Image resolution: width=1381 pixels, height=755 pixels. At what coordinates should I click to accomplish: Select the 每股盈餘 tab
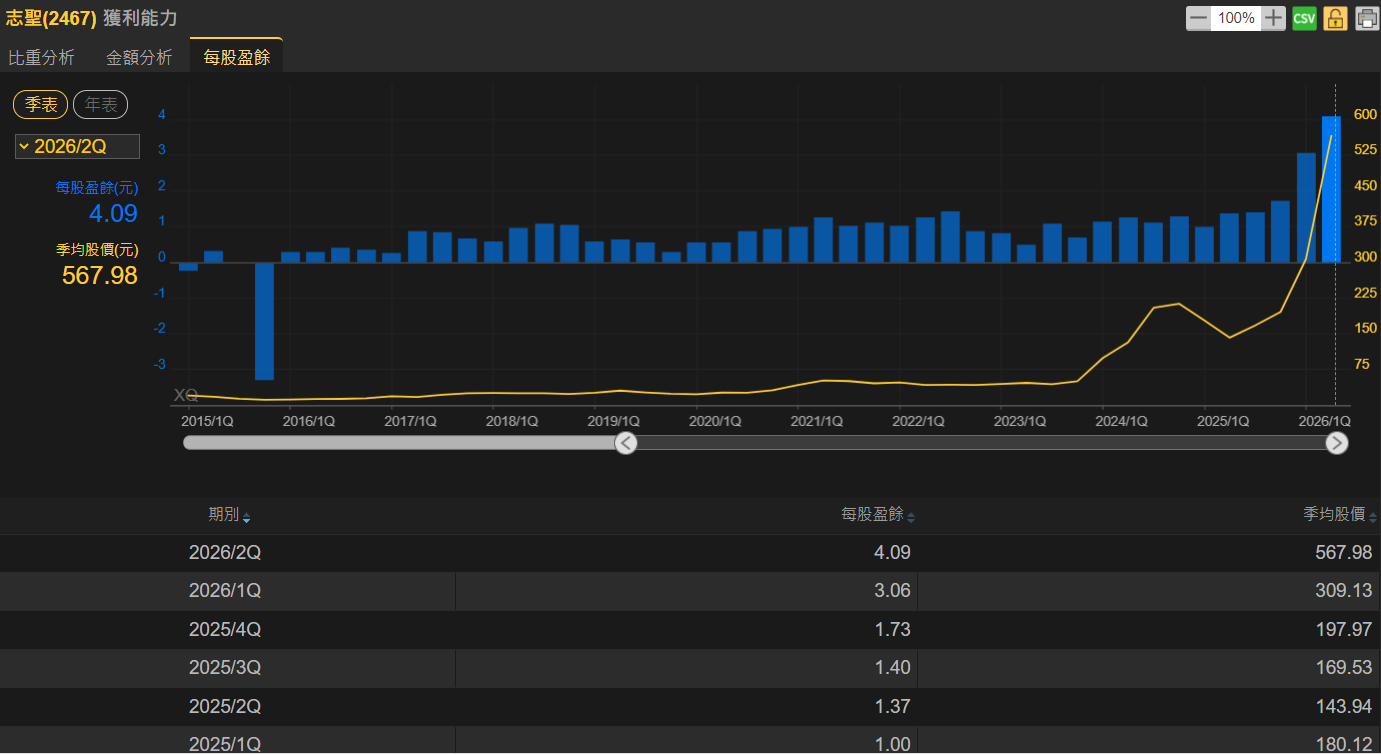237,56
